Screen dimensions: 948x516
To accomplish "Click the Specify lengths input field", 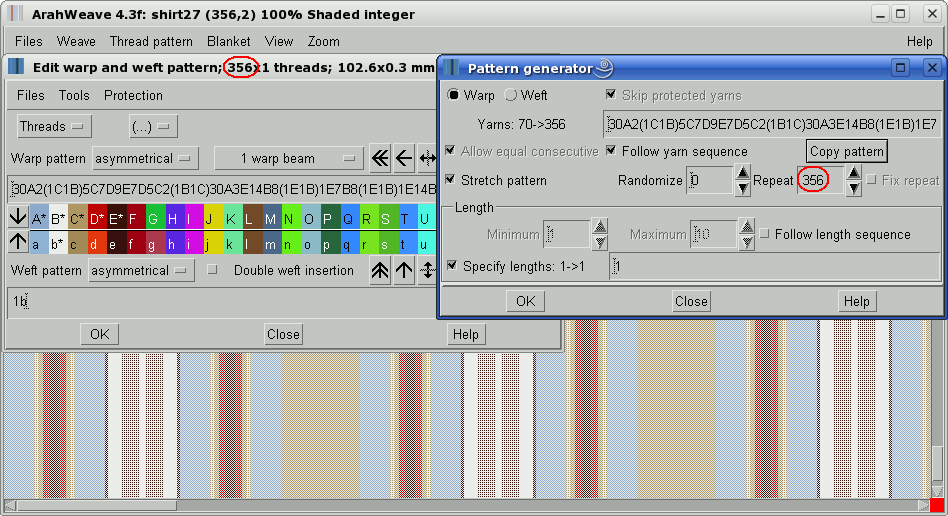I will coord(775,266).
